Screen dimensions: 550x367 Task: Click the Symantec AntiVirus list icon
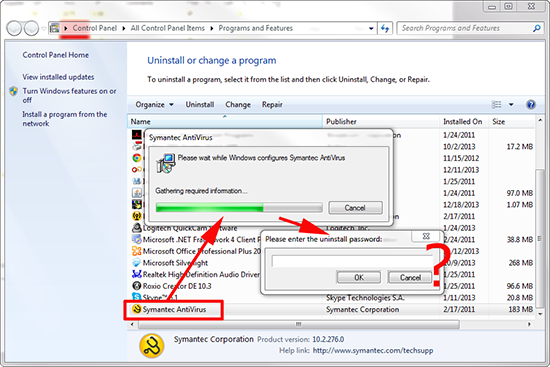point(136,309)
